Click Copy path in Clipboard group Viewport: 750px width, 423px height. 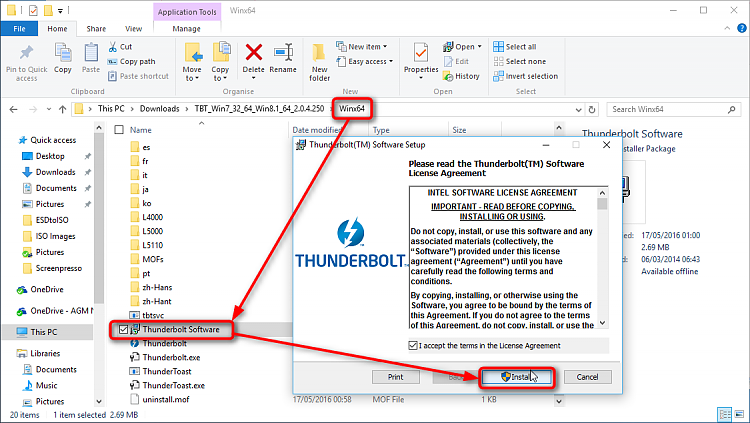132,61
